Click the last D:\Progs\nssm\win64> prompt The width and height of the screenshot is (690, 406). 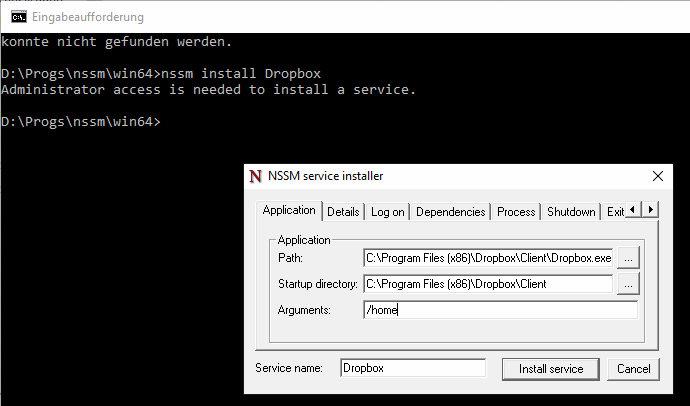tap(81, 121)
